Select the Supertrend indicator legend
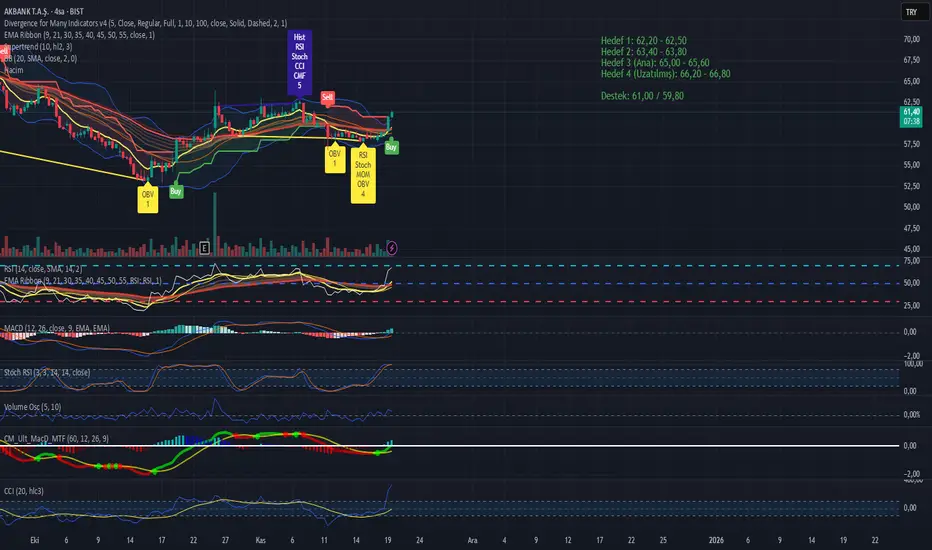The image size is (932, 550). (38, 47)
